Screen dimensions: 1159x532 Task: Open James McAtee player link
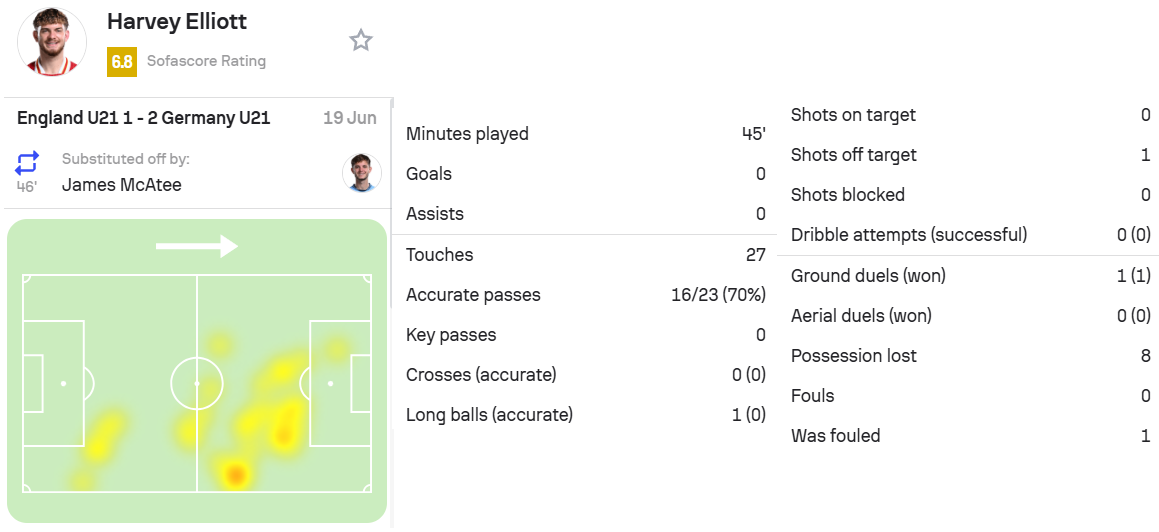pos(121,185)
